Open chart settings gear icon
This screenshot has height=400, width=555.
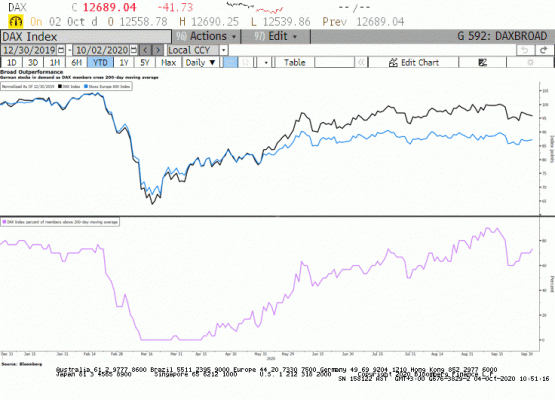[530, 63]
